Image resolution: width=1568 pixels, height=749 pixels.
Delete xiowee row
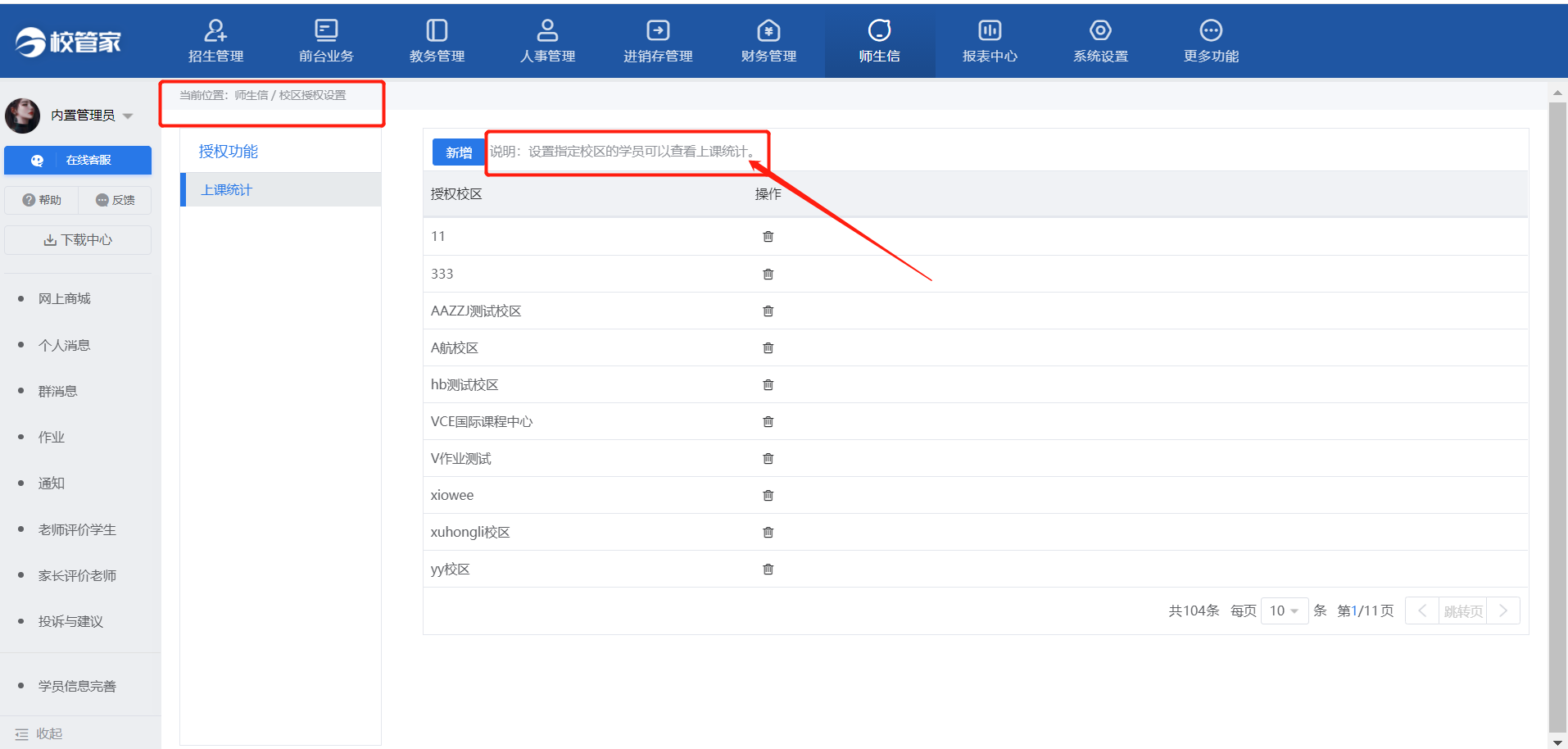(x=768, y=495)
